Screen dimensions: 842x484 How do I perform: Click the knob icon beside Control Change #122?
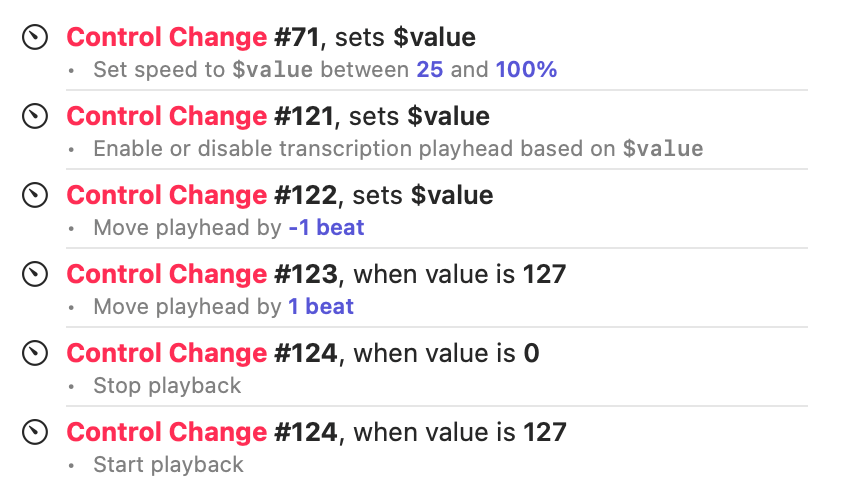pos(35,195)
